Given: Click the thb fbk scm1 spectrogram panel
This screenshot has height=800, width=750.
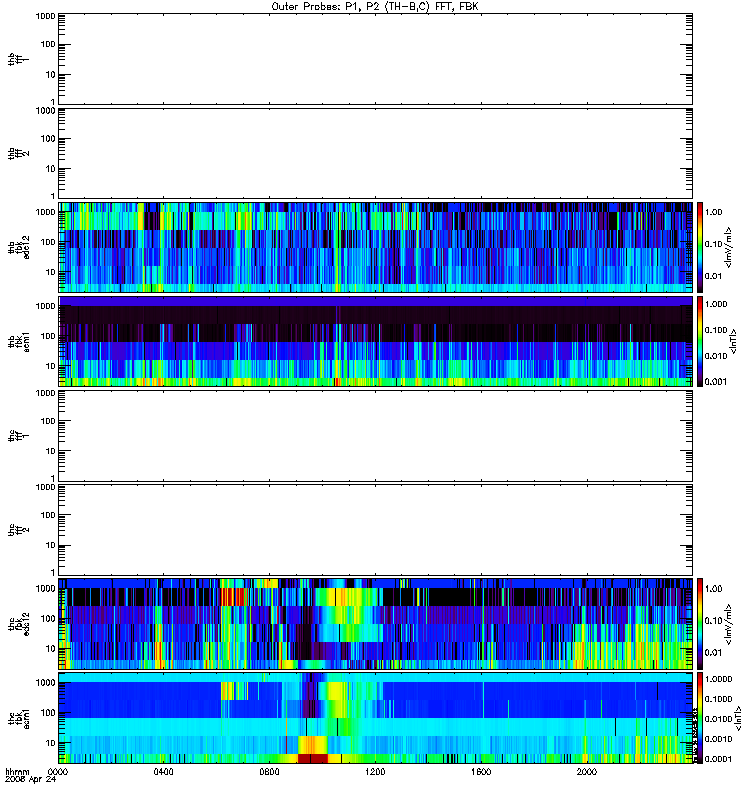Looking at the screenshot, I should pos(376,341).
